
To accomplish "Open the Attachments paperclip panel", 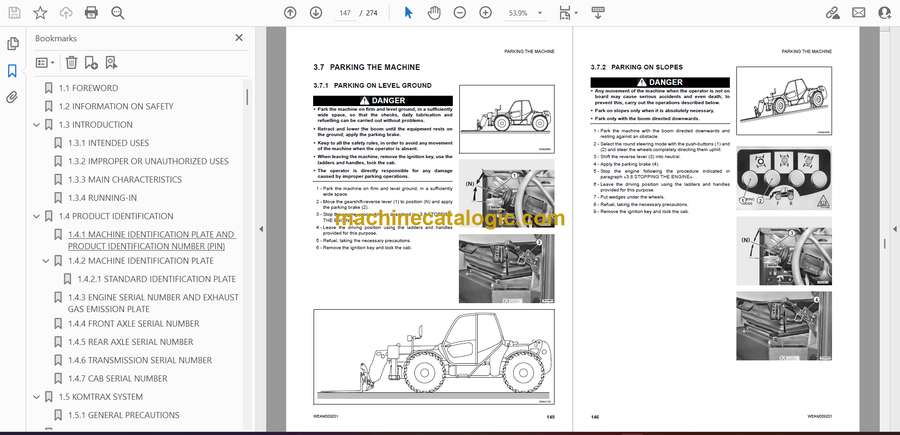I will [12, 98].
